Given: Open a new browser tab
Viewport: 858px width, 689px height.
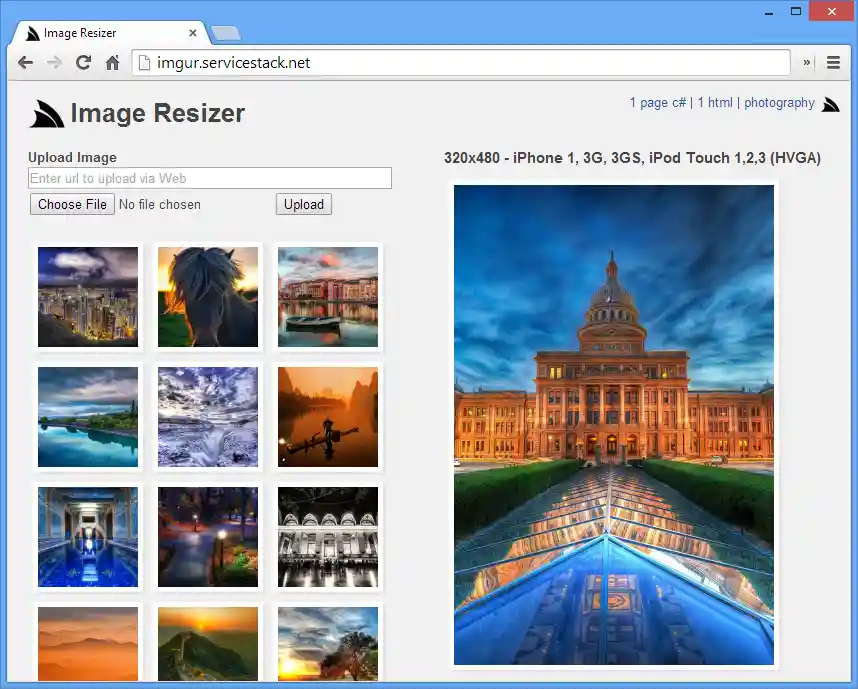Looking at the screenshot, I should [x=226, y=33].
